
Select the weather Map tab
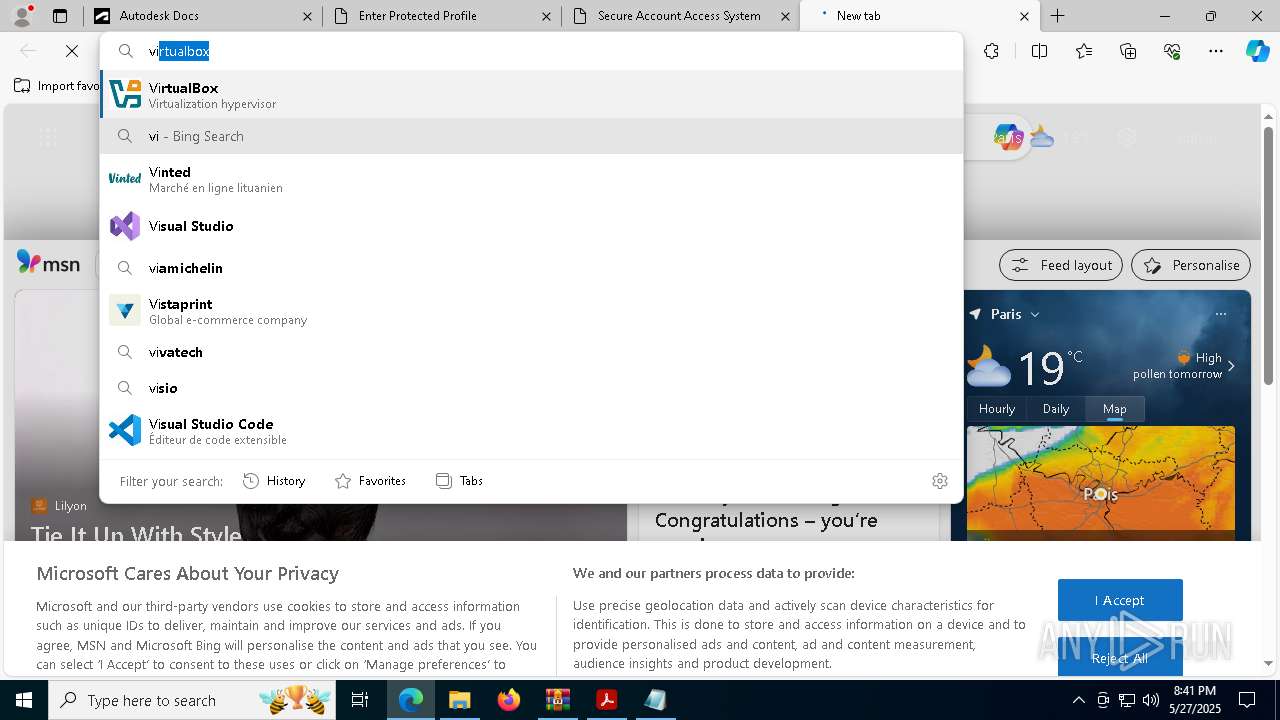[x=1115, y=409]
